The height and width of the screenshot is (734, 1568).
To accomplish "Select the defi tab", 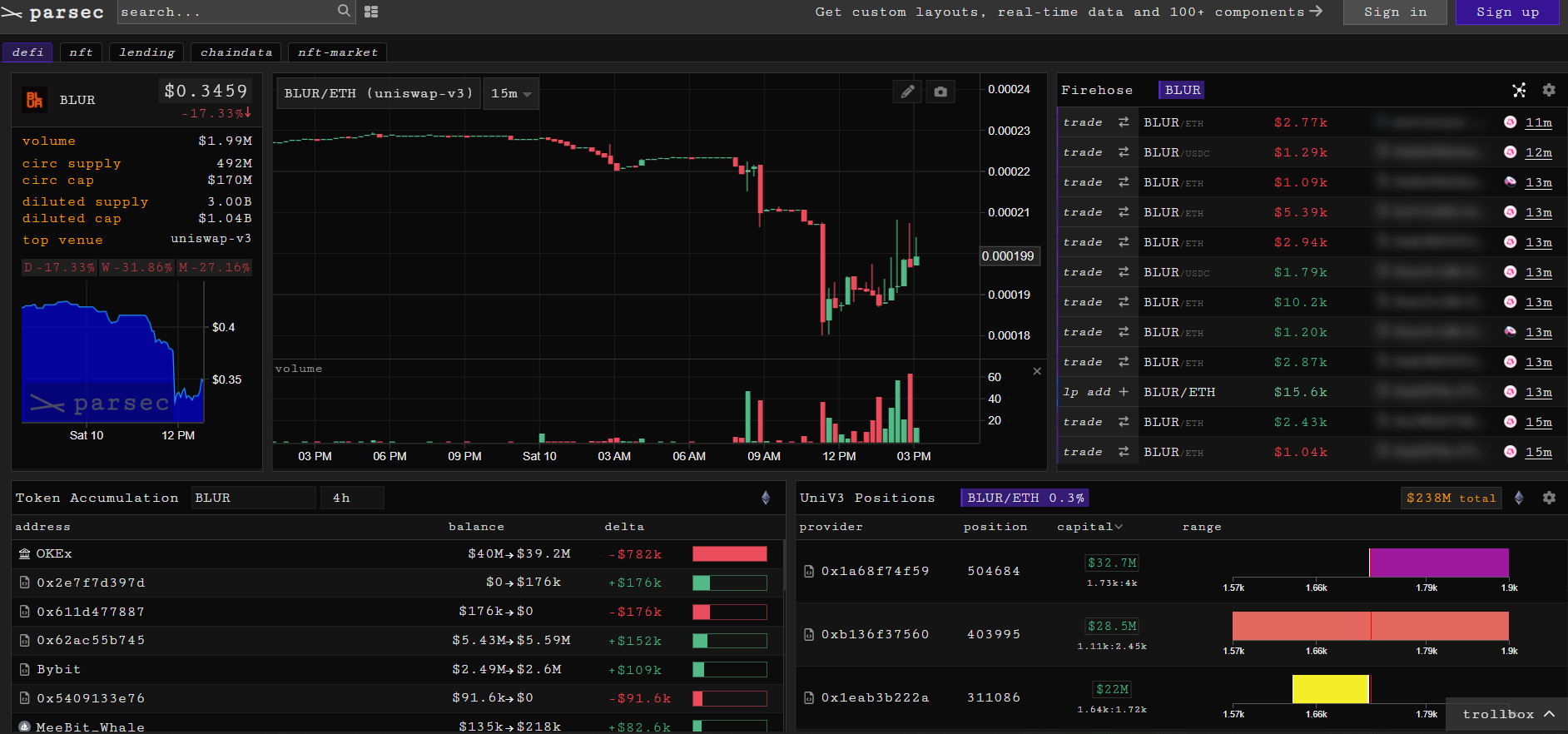I will coord(27,52).
